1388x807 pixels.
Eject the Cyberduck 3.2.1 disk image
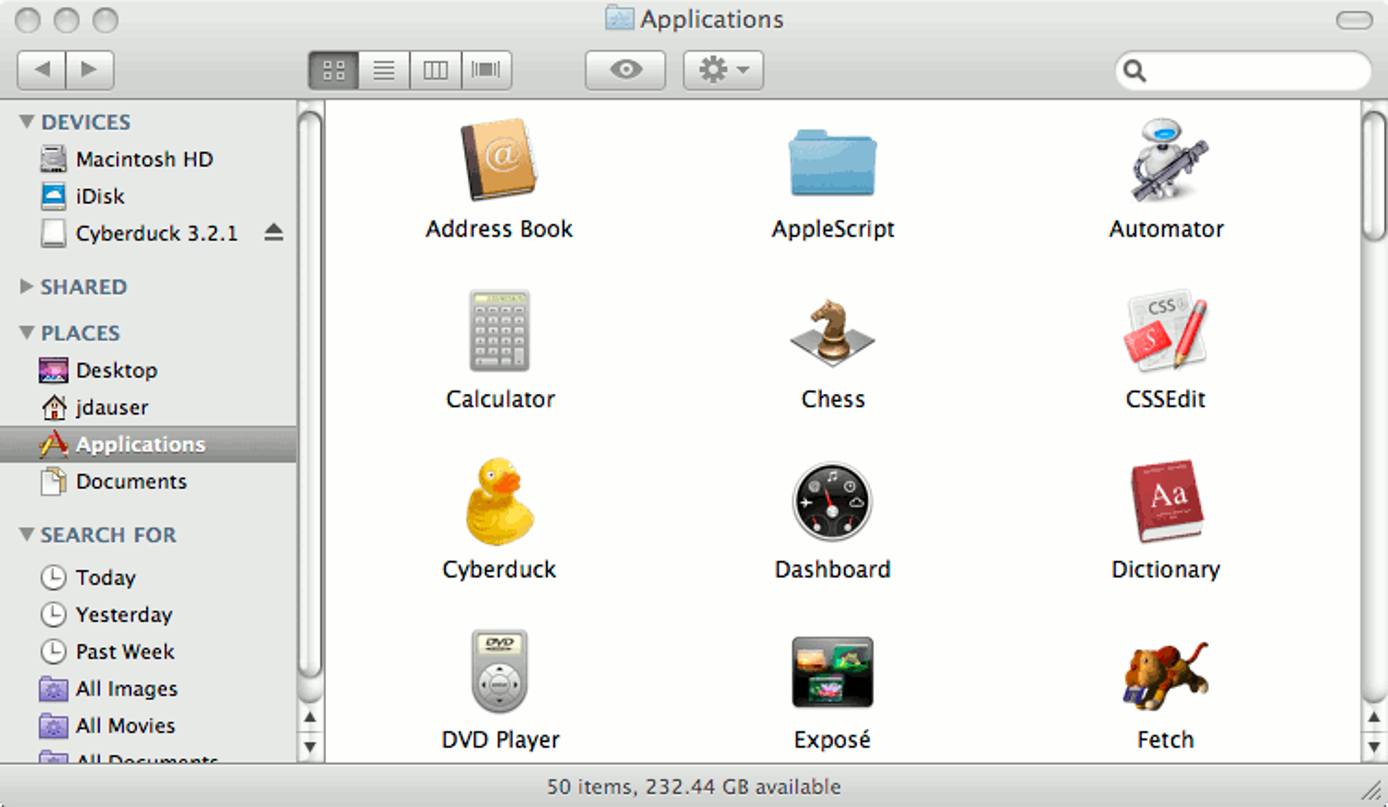coord(273,232)
